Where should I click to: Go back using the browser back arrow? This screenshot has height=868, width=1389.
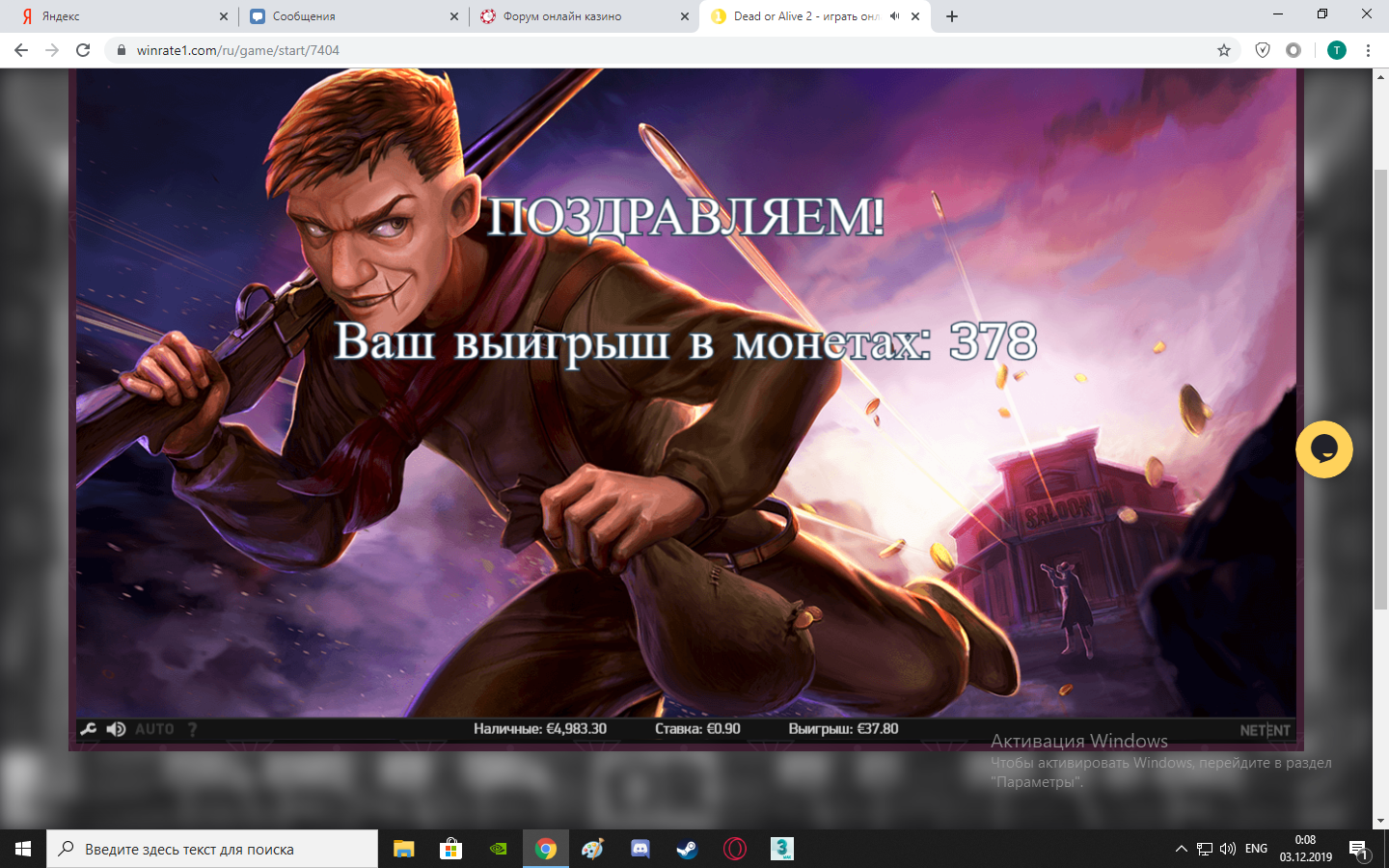coord(21,49)
